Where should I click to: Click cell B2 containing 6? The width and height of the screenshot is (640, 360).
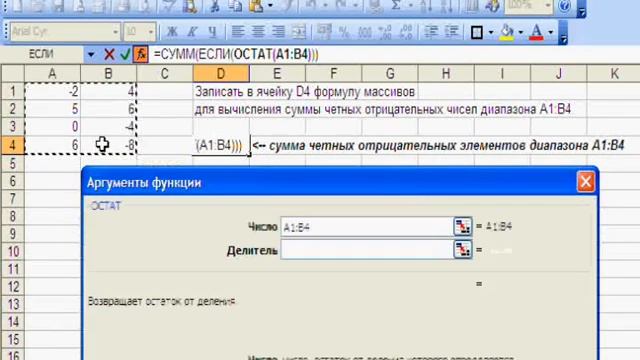pos(109,109)
